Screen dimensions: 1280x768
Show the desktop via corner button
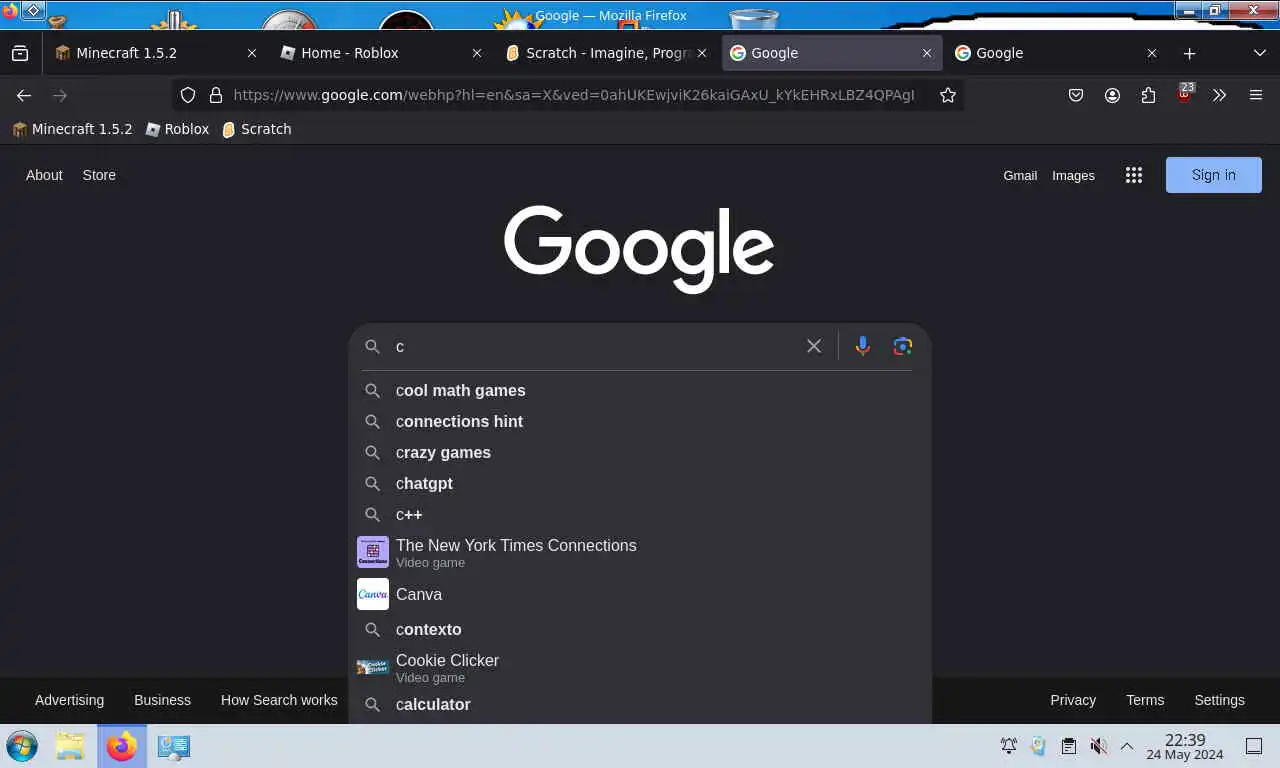click(1254, 746)
